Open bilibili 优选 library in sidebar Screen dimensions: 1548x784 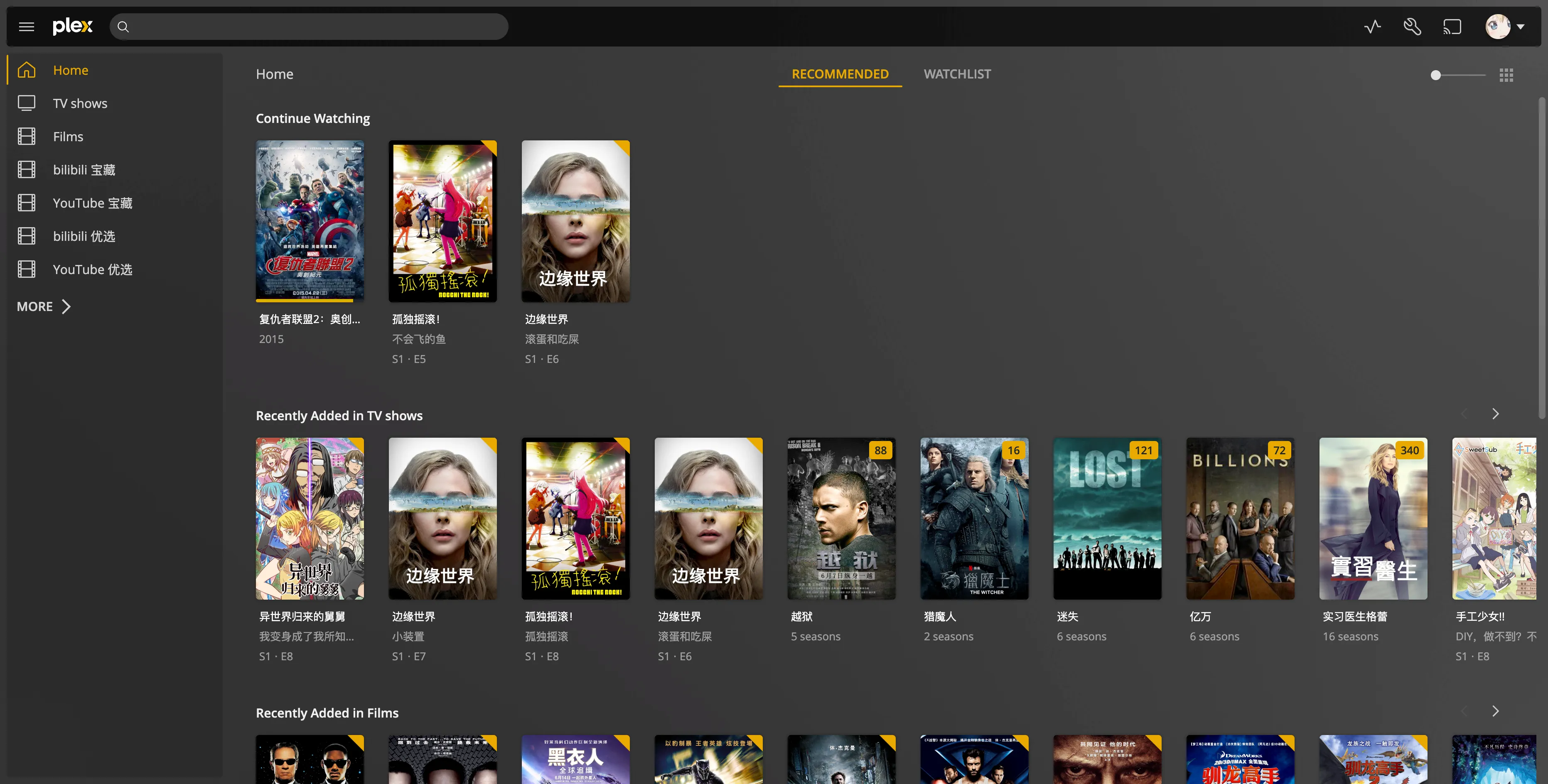pos(84,236)
